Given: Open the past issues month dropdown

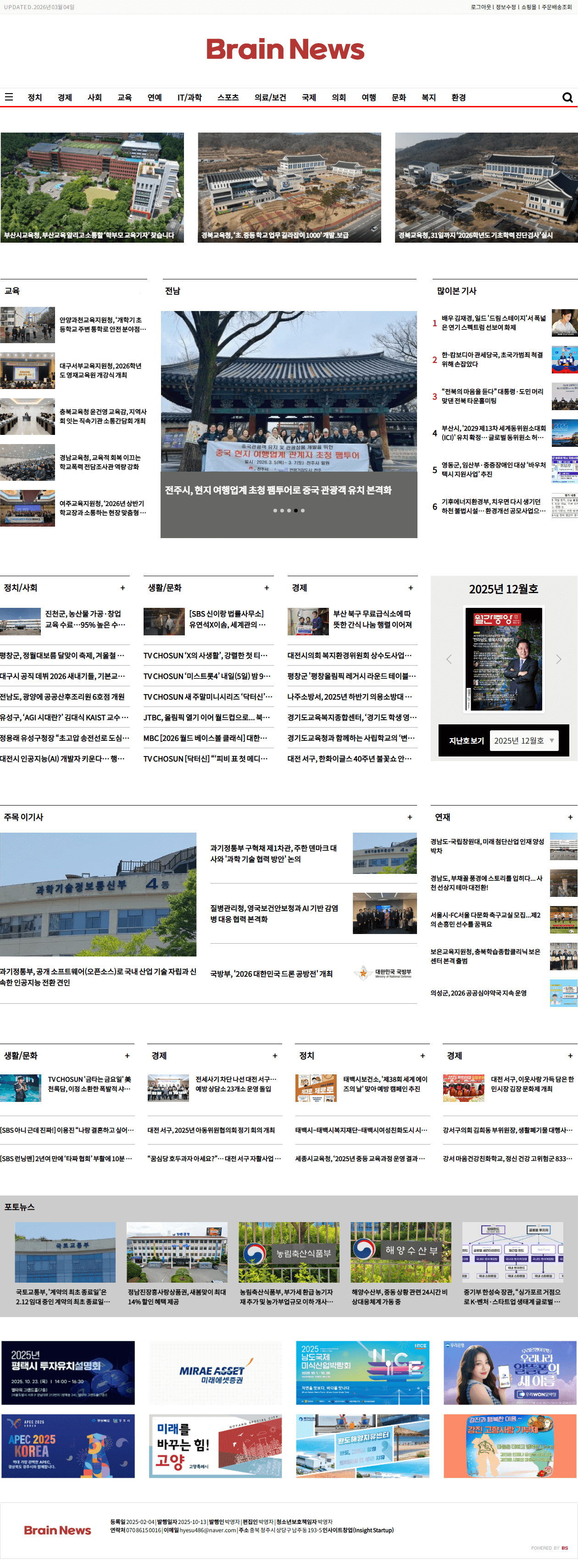Looking at the screenshot, I should pos(523,741).
